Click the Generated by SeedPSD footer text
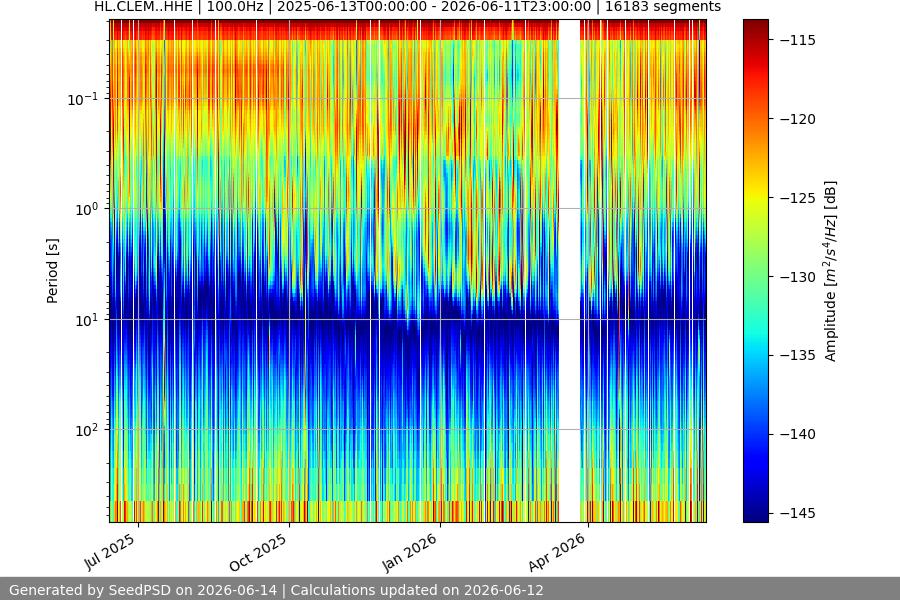Viewport: 900px width, 600px height. coord(276,590)
